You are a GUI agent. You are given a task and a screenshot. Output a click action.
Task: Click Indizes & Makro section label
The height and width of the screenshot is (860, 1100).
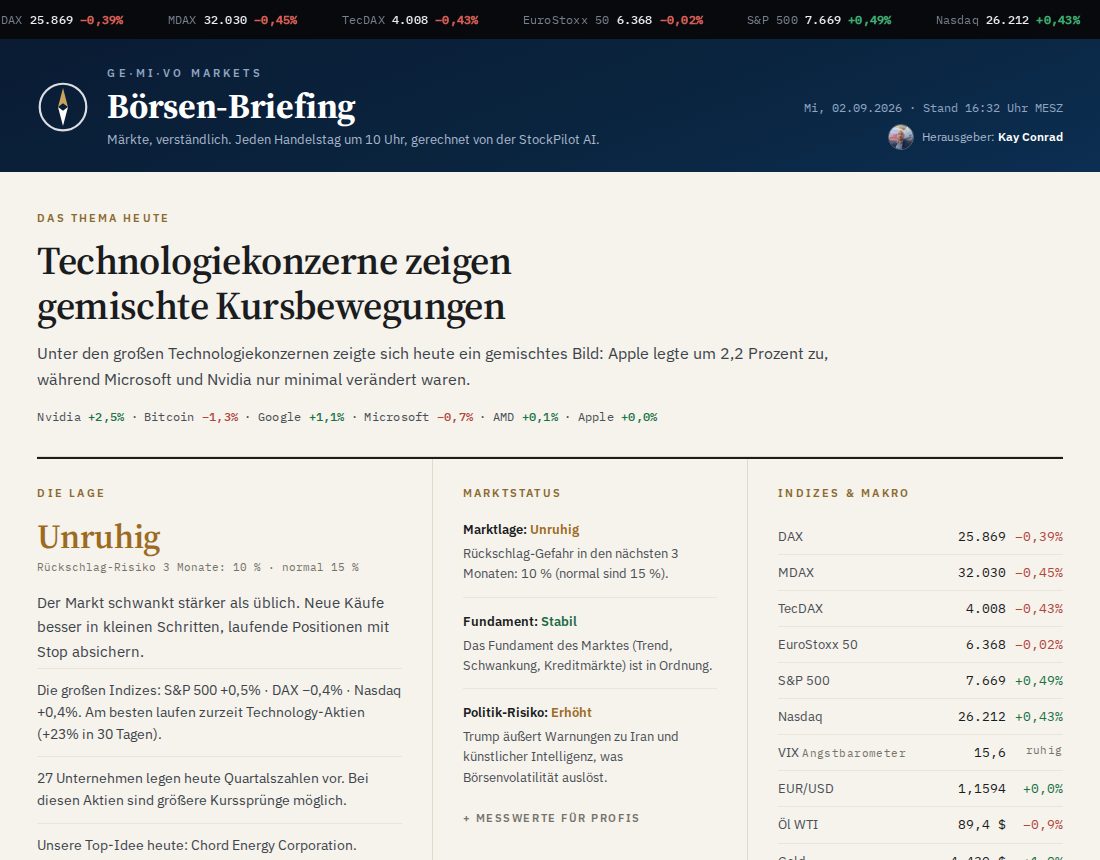[x=843, y=493]
